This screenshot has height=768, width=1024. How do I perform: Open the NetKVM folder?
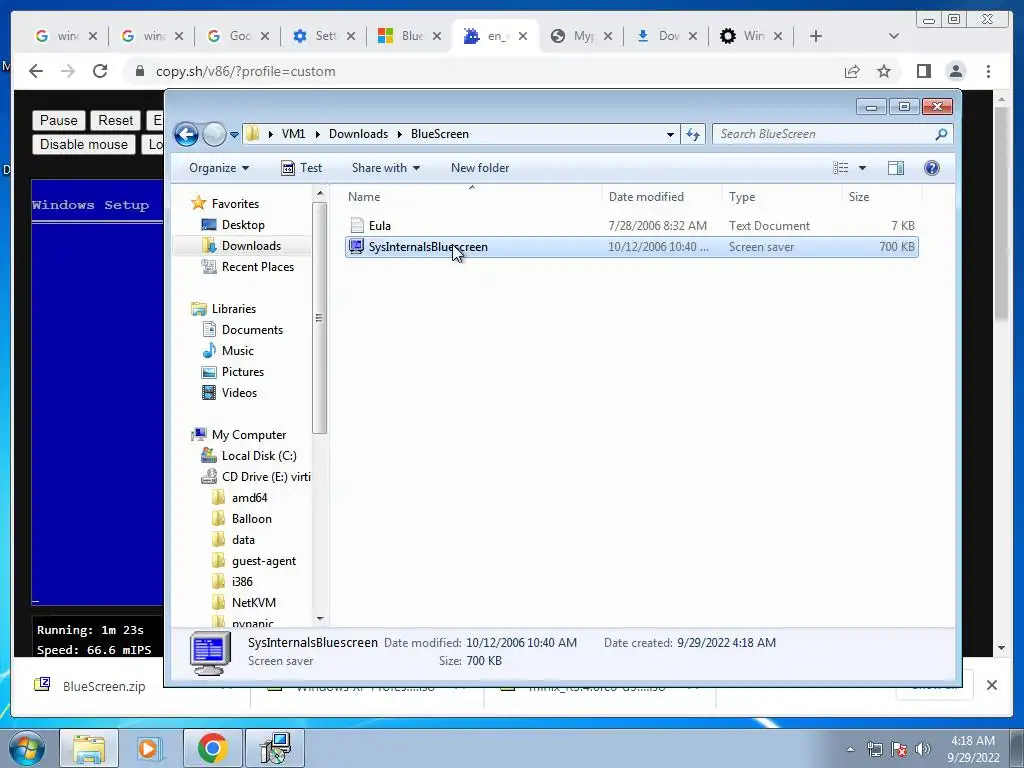point(244,603)
